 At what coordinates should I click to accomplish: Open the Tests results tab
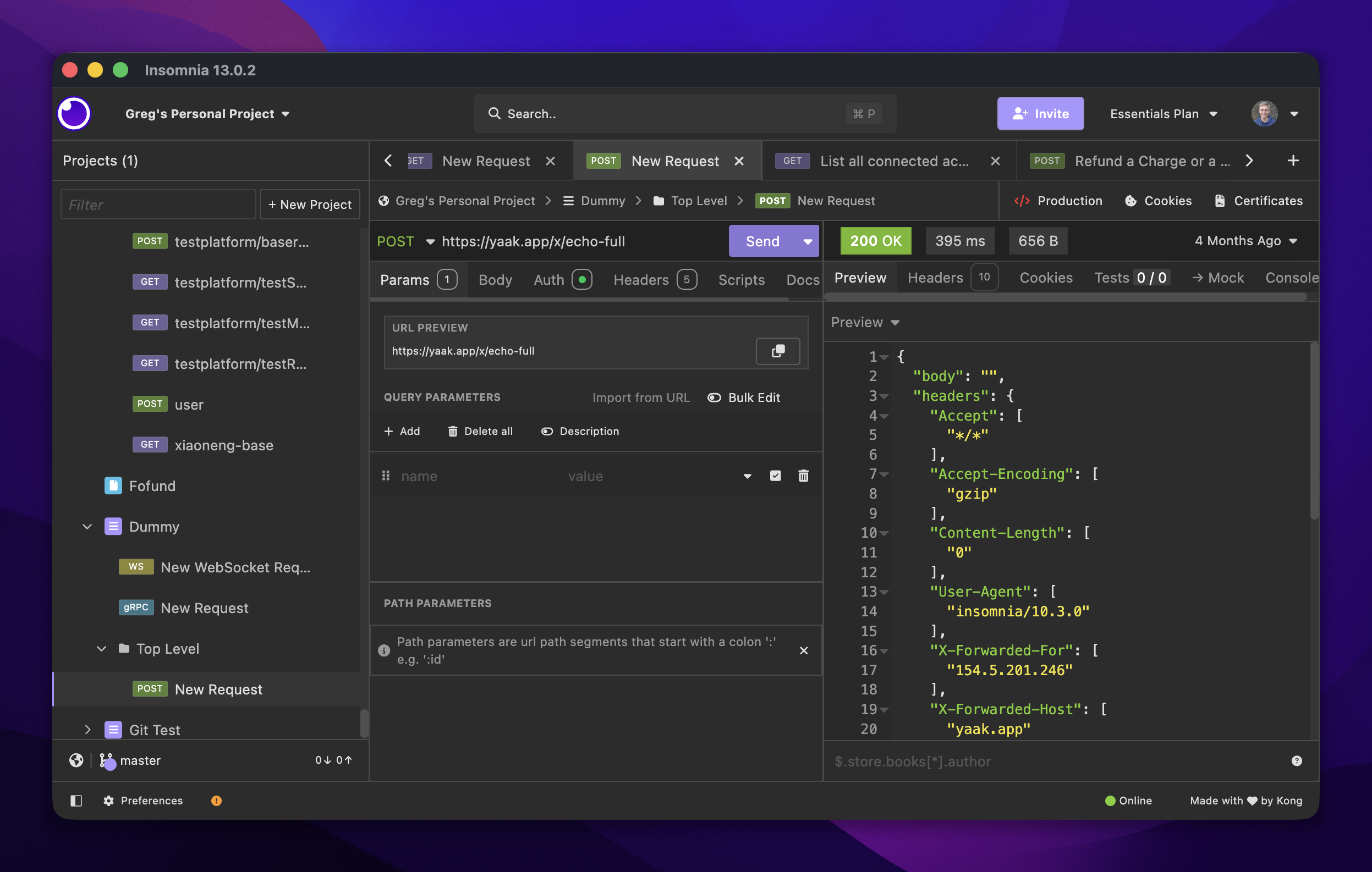[x=1132, y=277]
